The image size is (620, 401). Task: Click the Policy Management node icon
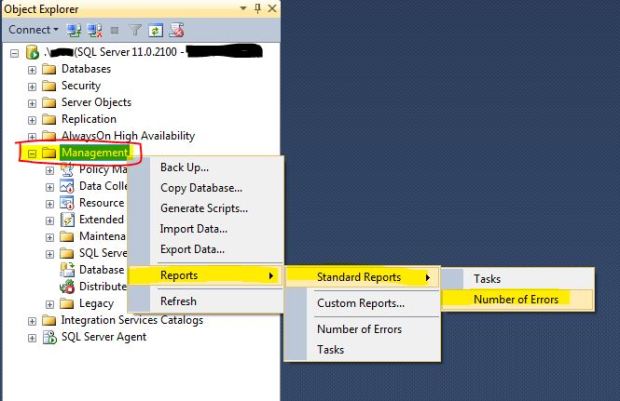67,169
